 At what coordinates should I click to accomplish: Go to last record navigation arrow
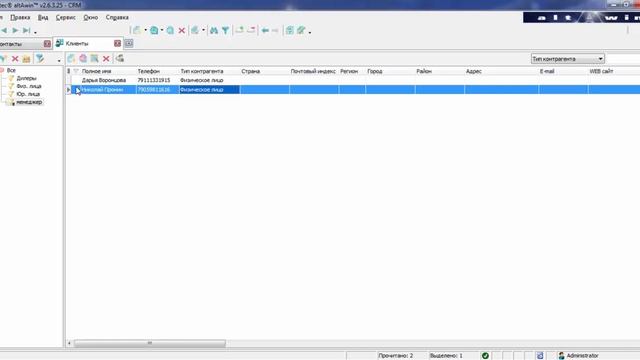26,31
